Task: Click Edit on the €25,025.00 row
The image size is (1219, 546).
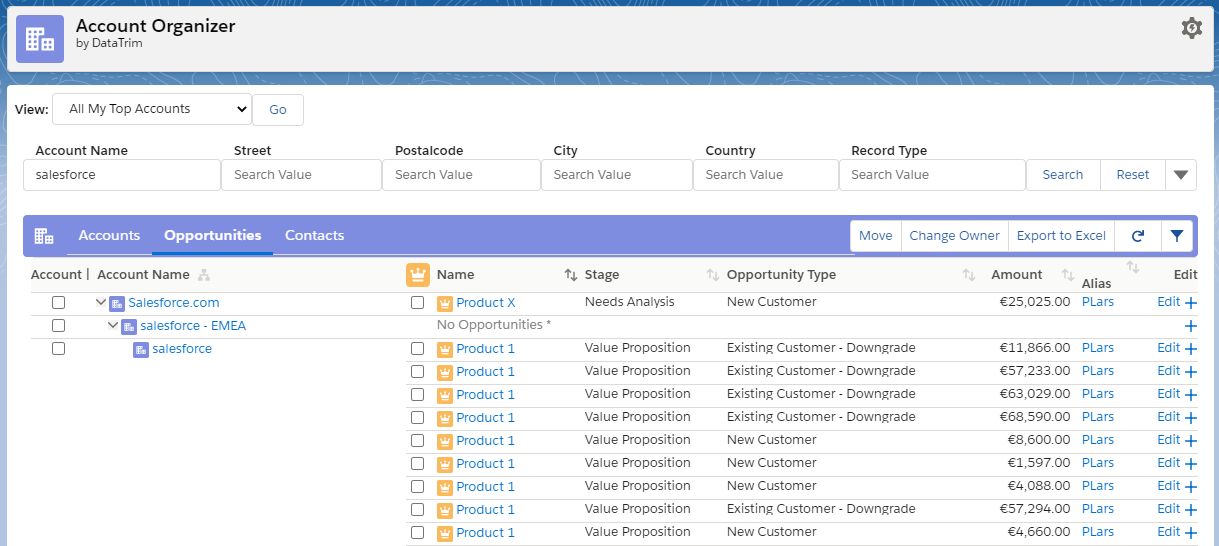Action: coord(1168,302)
